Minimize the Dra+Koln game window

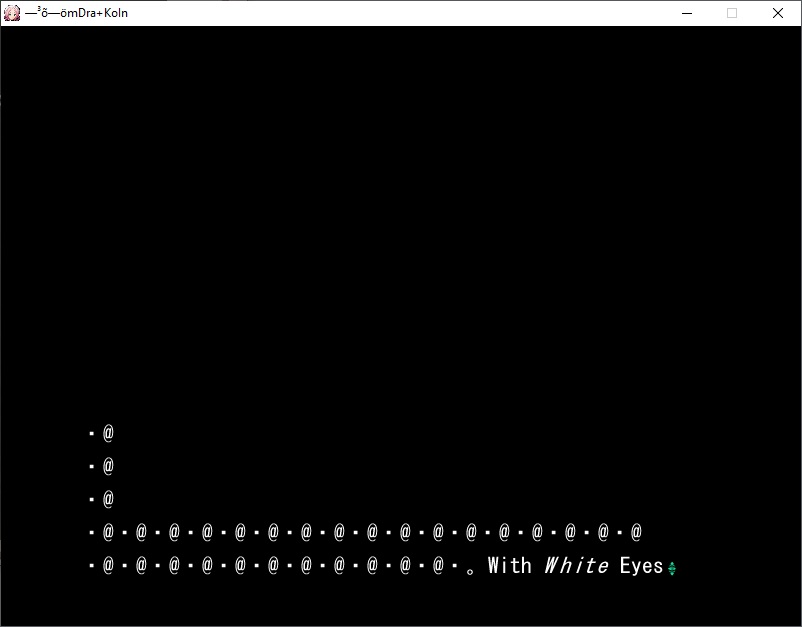687,13
